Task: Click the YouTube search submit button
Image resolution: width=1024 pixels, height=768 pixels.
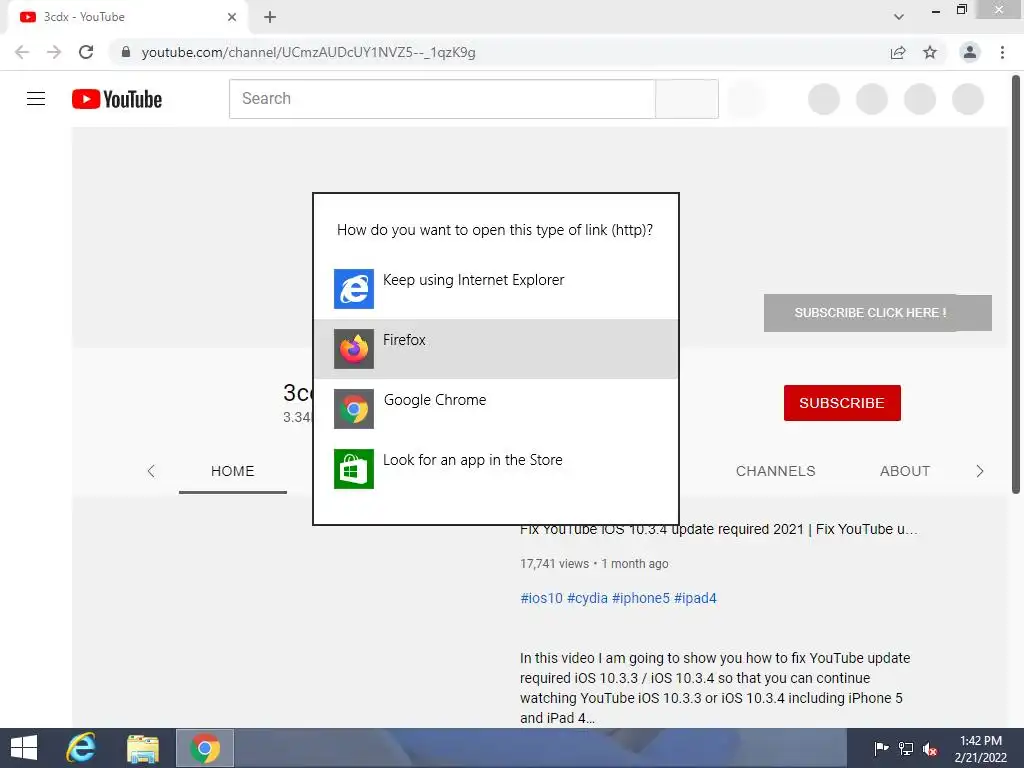Action: click(x=687, y=99)
